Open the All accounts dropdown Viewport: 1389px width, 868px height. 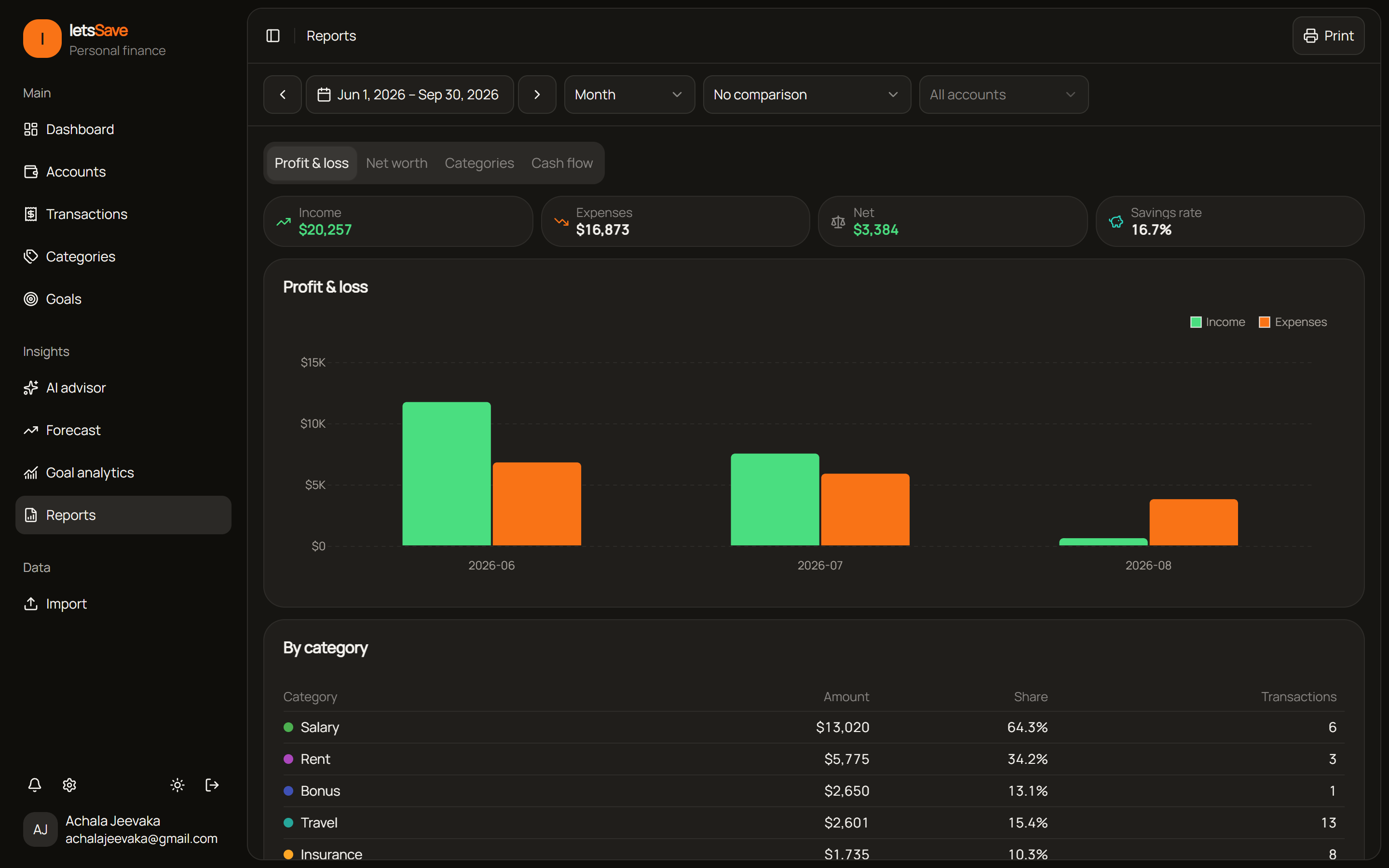1003,95
